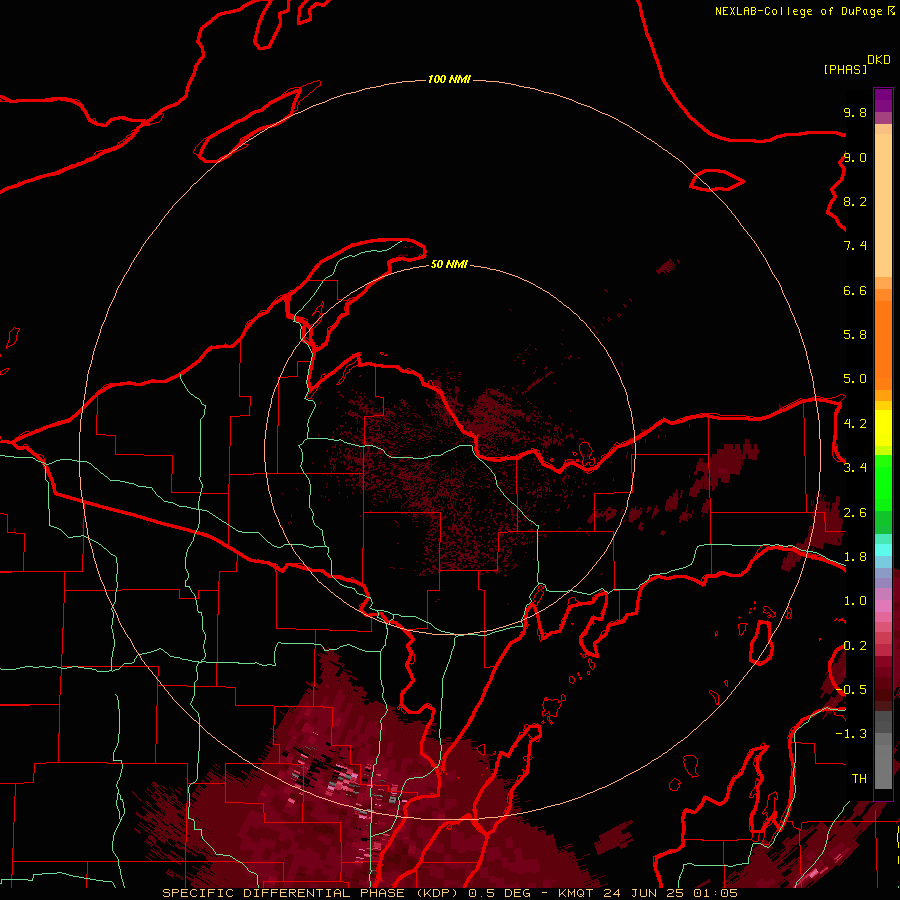Select the 5.8 value on the scale

click(855, 334)
